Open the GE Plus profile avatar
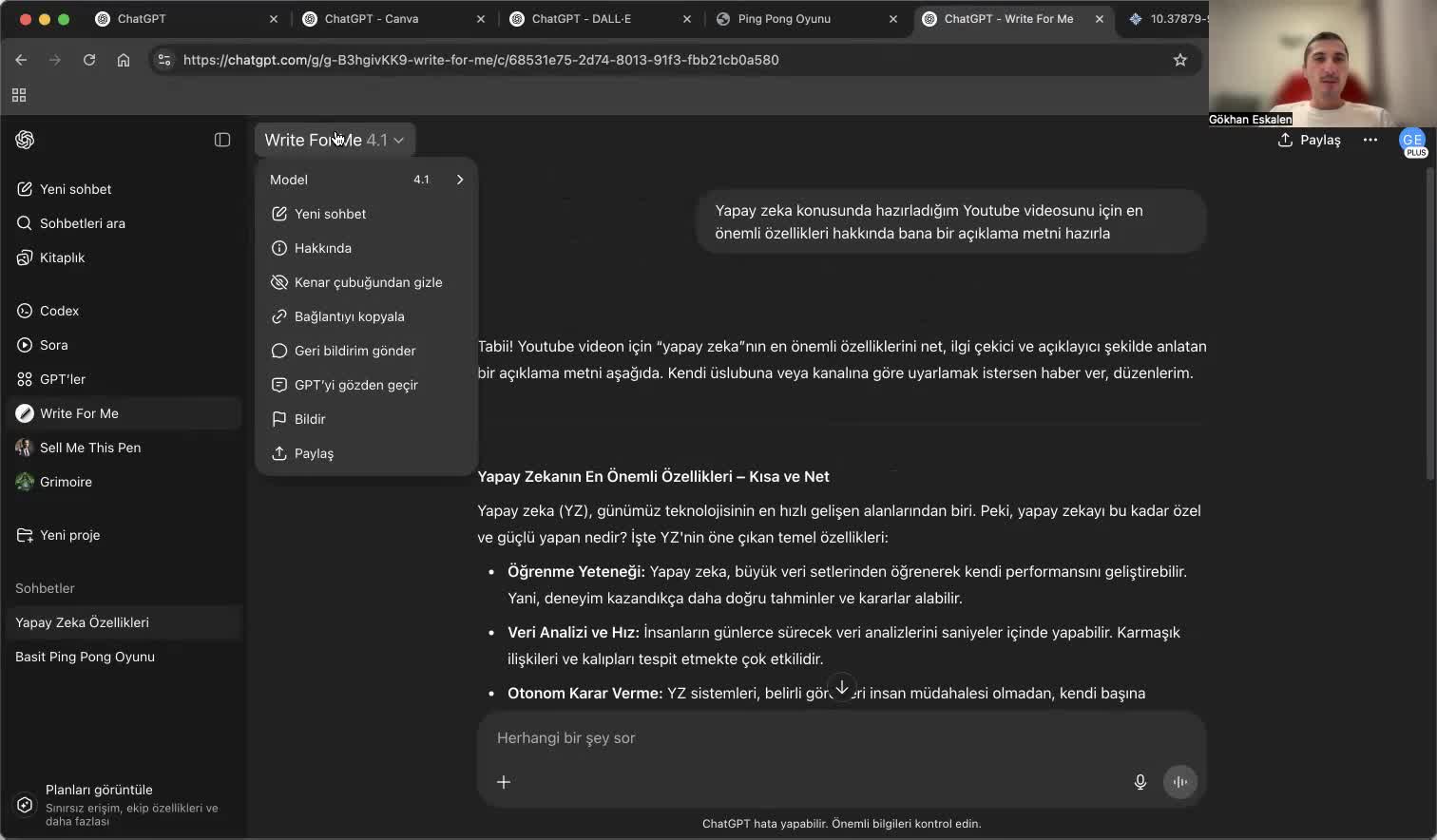The image size is (1437, 840). coord(1412,142)
